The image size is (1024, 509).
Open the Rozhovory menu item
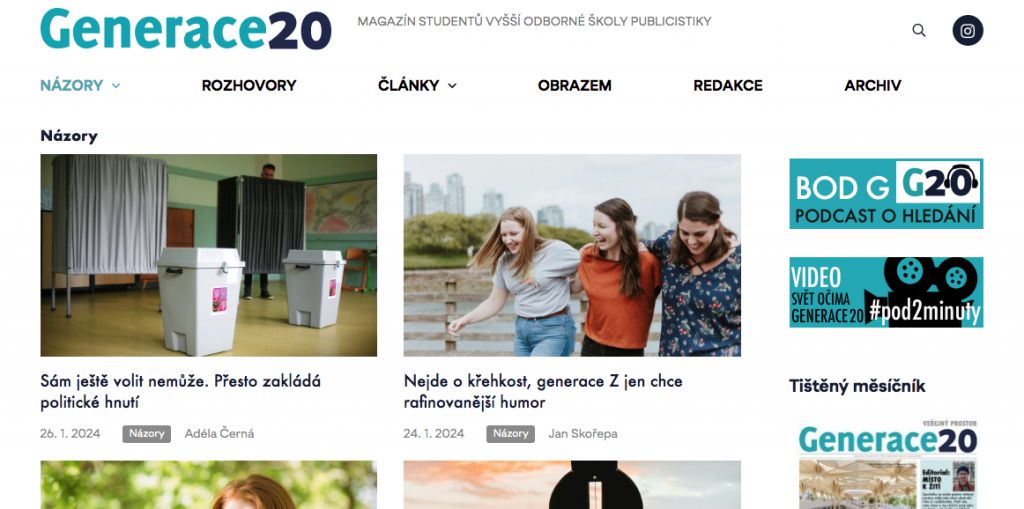click(x=249, y=86)
